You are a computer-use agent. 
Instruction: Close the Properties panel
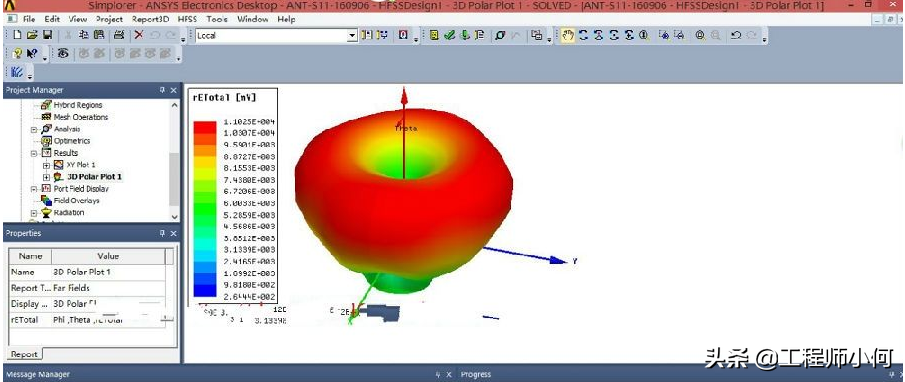(x=173, y=234)
